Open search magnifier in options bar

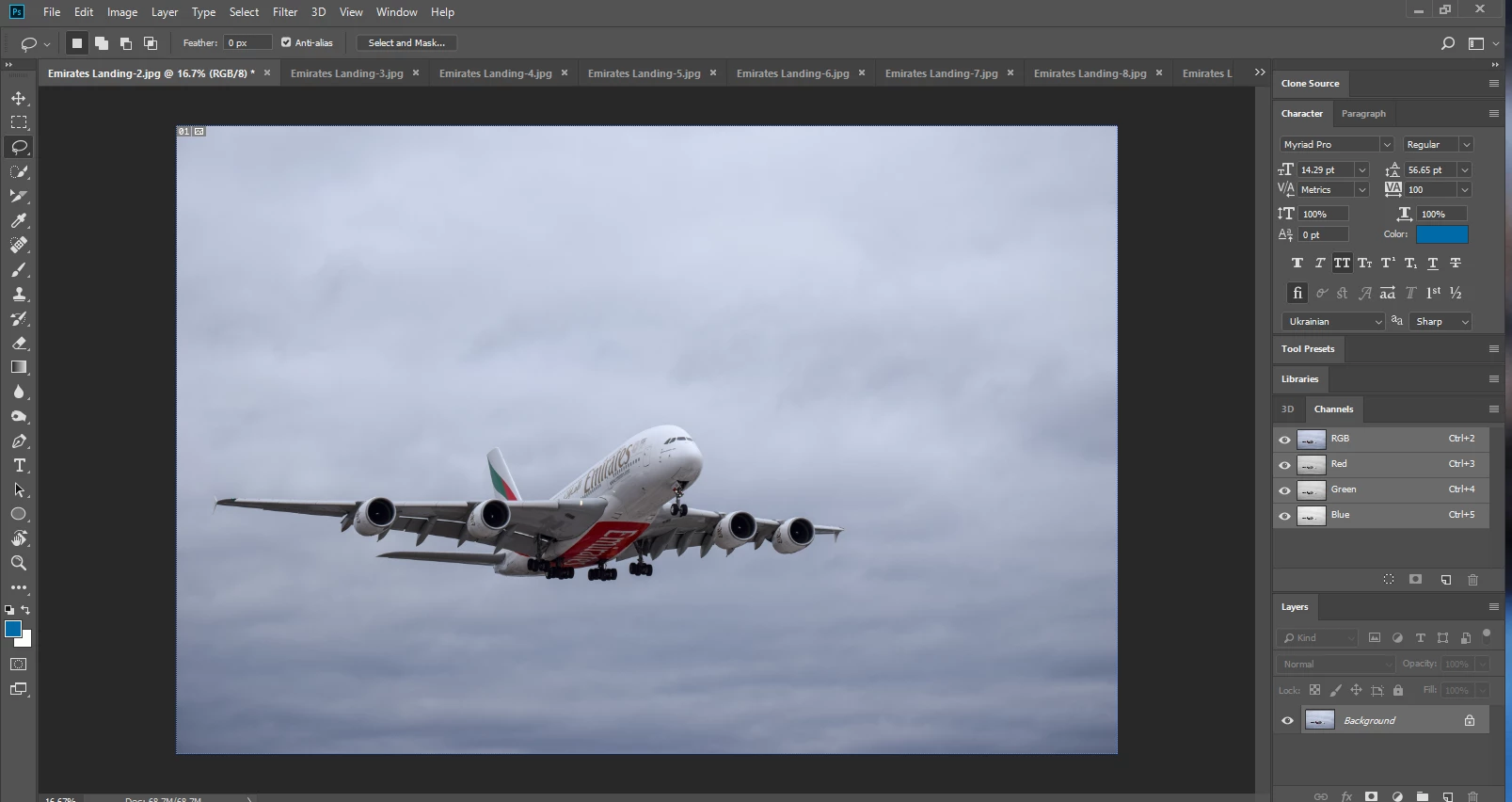1448,43
